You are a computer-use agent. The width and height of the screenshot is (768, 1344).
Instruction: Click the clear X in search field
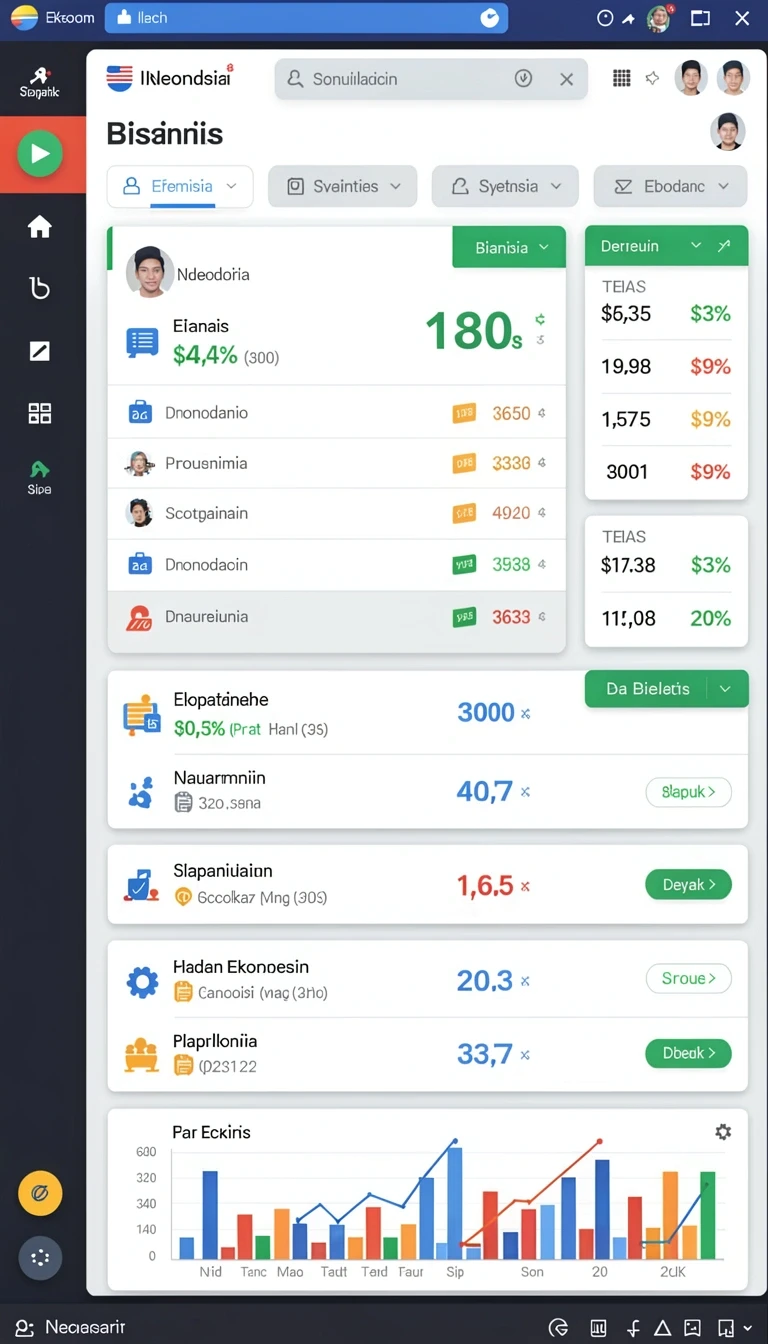coord(567,79)
